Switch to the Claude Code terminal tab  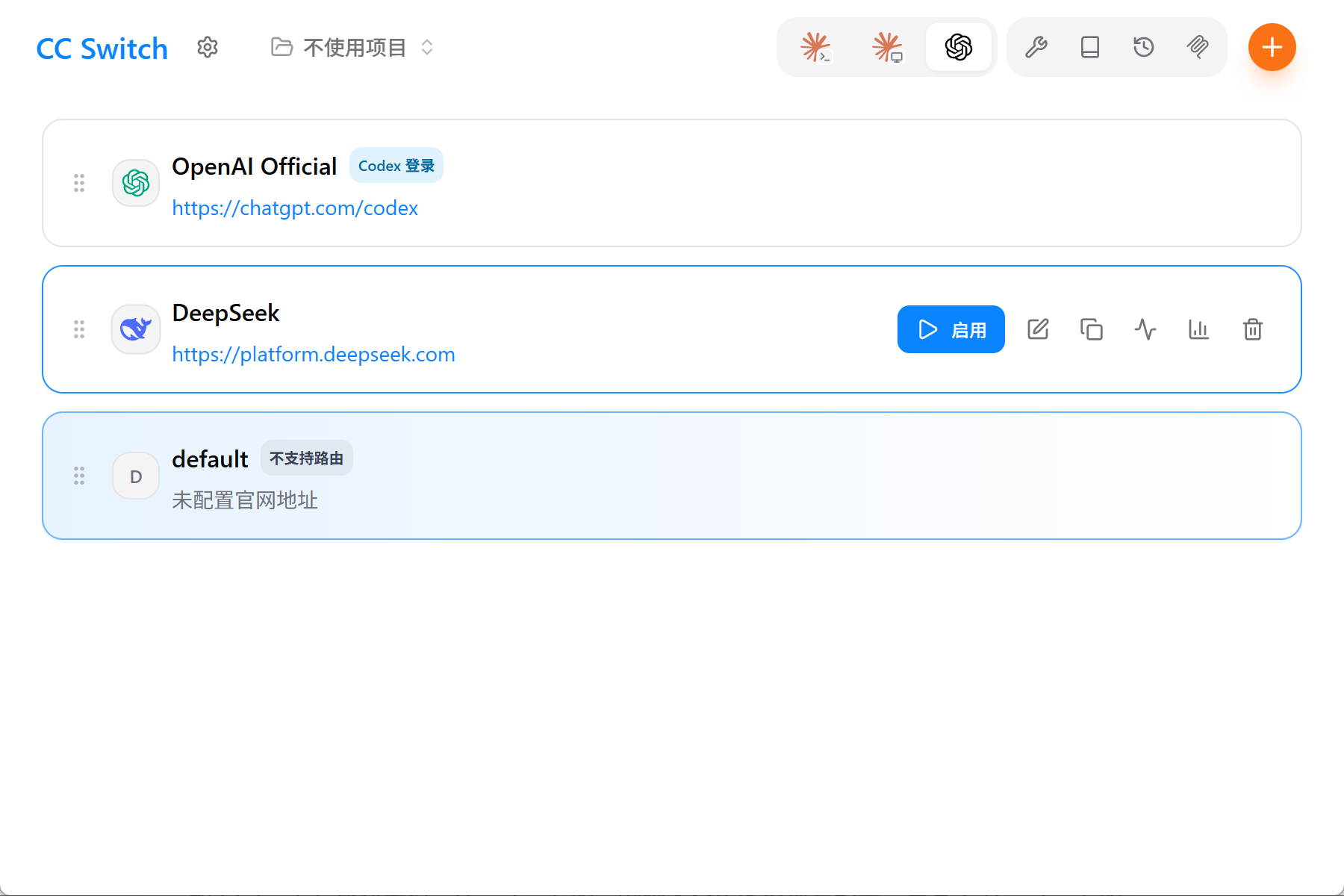pyautogui.click(x=815, y=47)
